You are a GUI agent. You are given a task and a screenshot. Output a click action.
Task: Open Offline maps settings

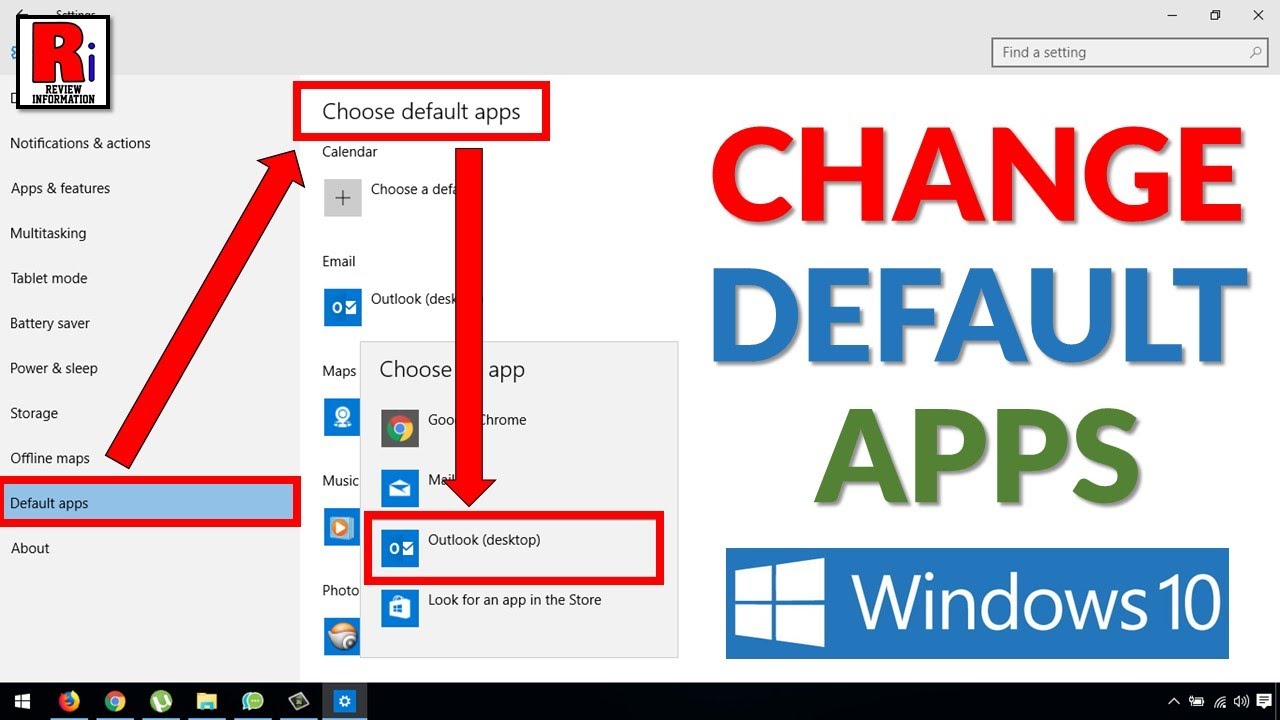50,458
